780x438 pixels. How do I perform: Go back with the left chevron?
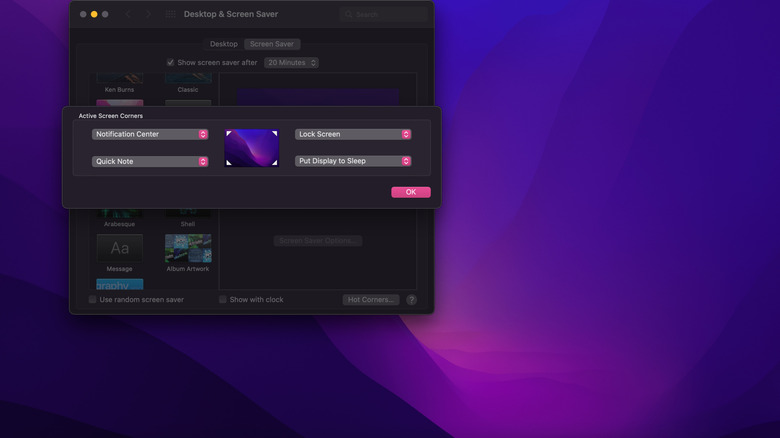pyautogui.click(x=128, y=14)
